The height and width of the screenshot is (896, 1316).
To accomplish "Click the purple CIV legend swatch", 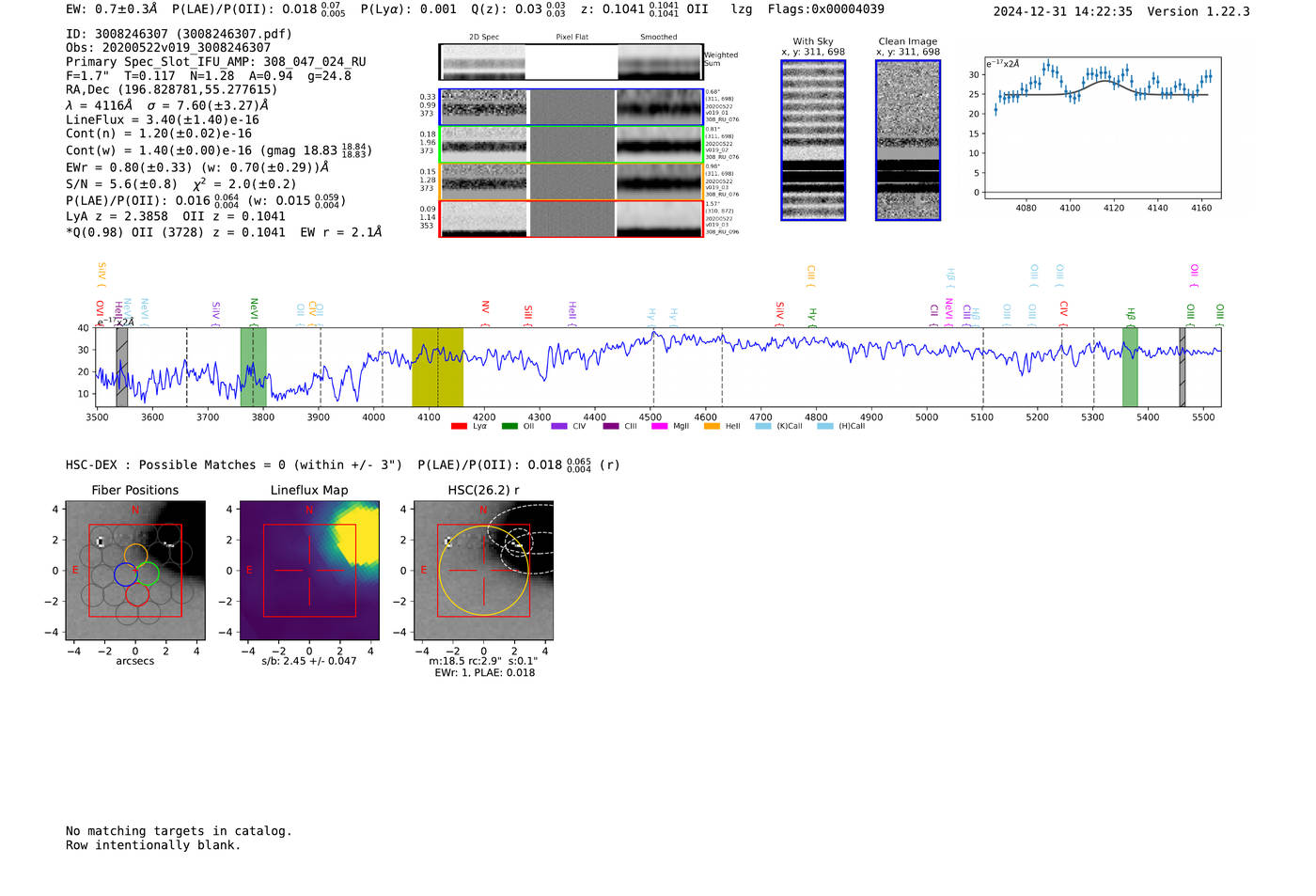I will coord(559,426).
